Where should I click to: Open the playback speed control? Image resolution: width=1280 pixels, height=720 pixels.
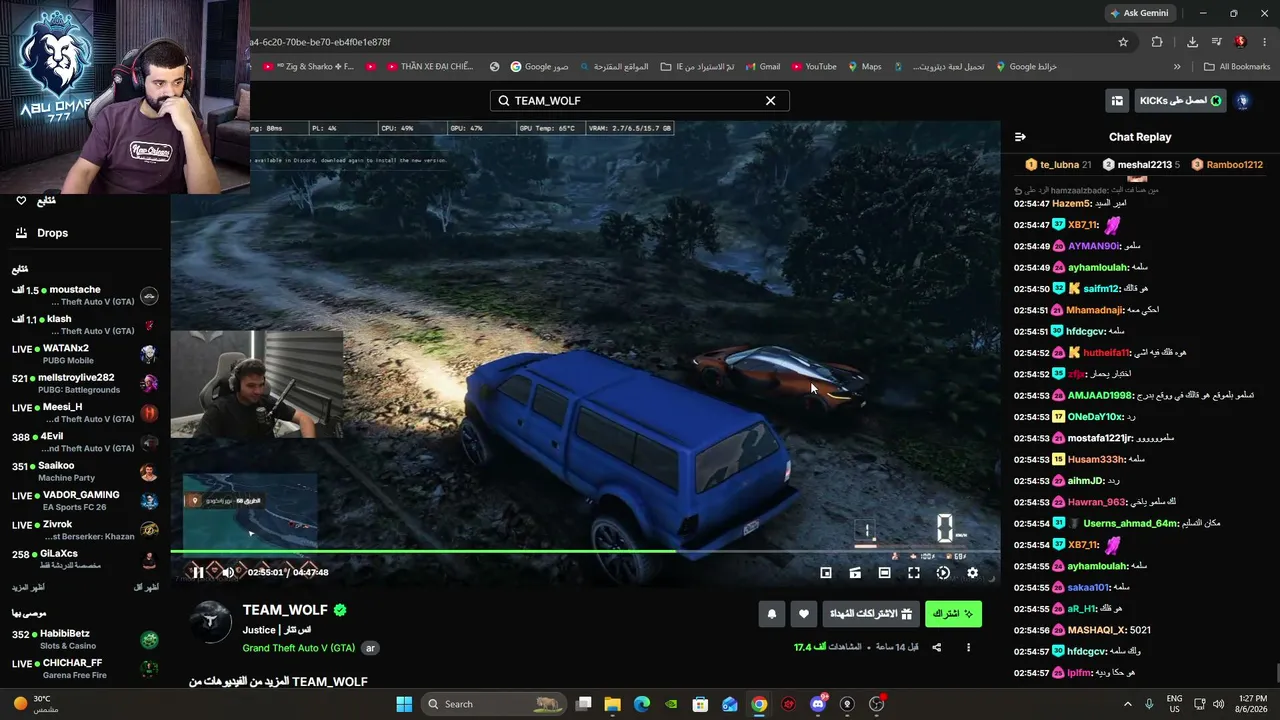click(943, 573)
